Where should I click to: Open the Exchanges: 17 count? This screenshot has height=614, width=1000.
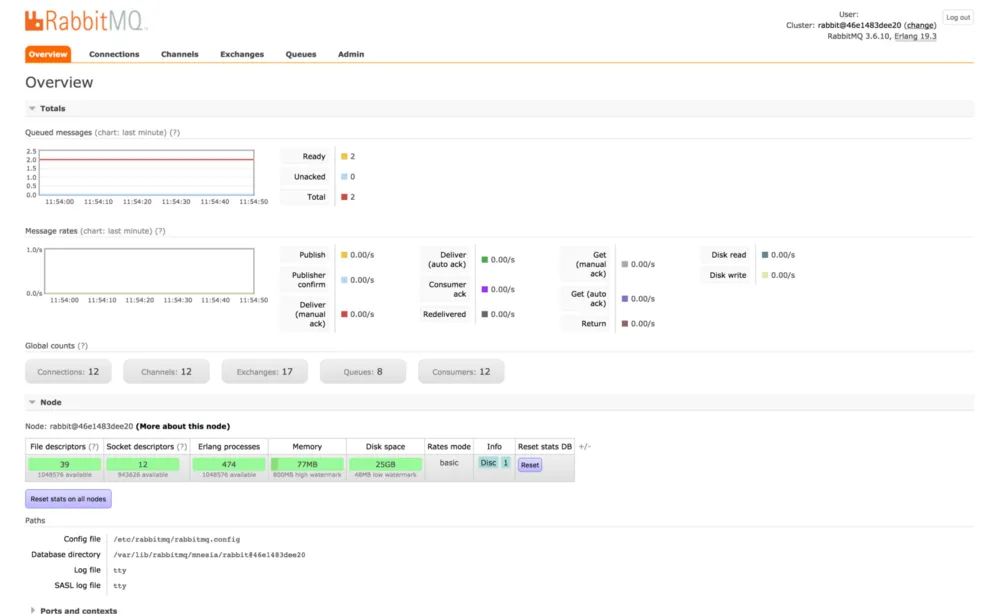point(265,372)
